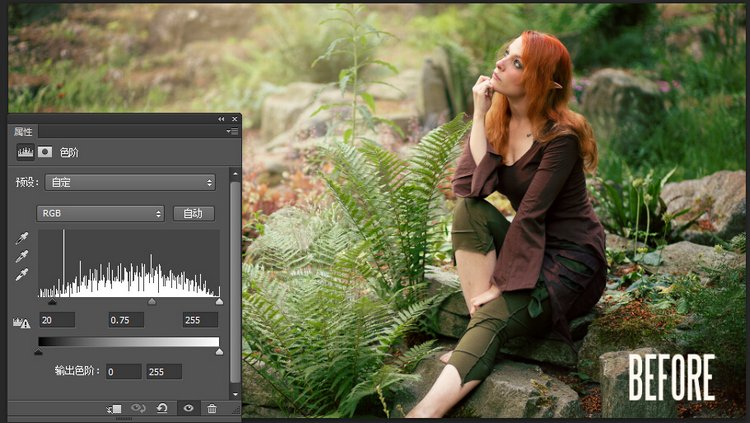
Task: Click the highlight input field showing 255
Action: [x=200, y=320]
